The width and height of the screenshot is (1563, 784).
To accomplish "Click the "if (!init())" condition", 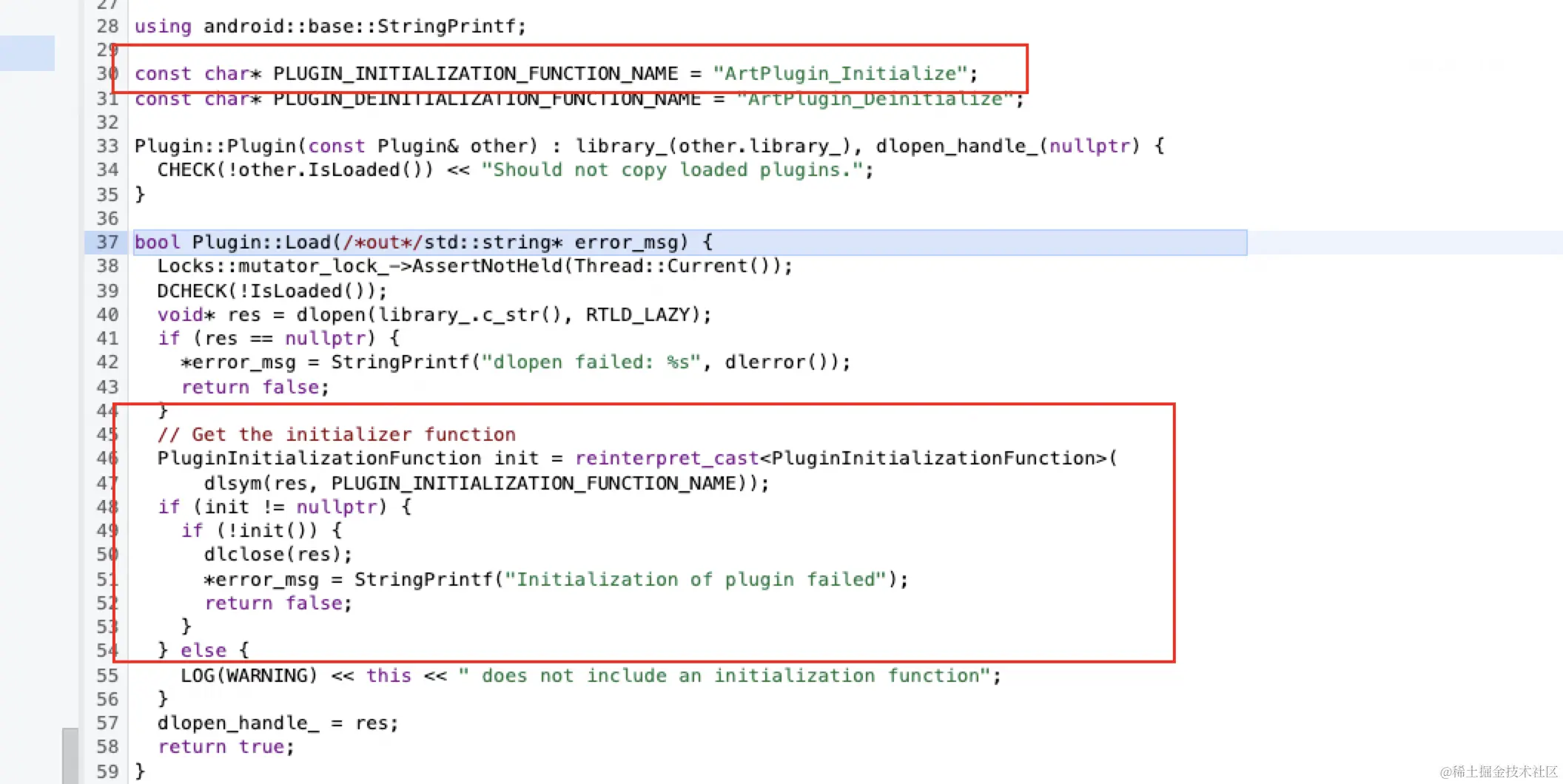I will click(261, 531).
